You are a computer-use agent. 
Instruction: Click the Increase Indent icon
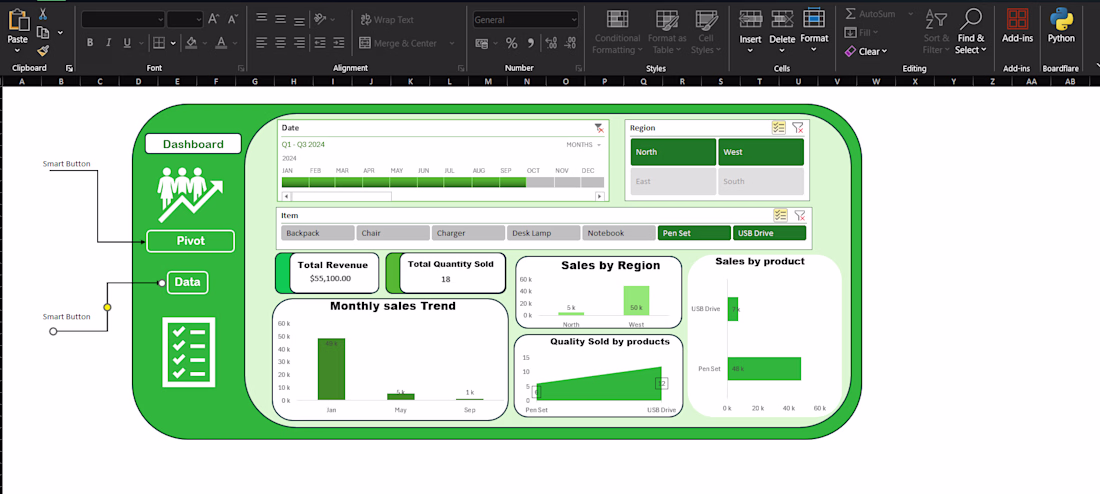click(339, 43)
